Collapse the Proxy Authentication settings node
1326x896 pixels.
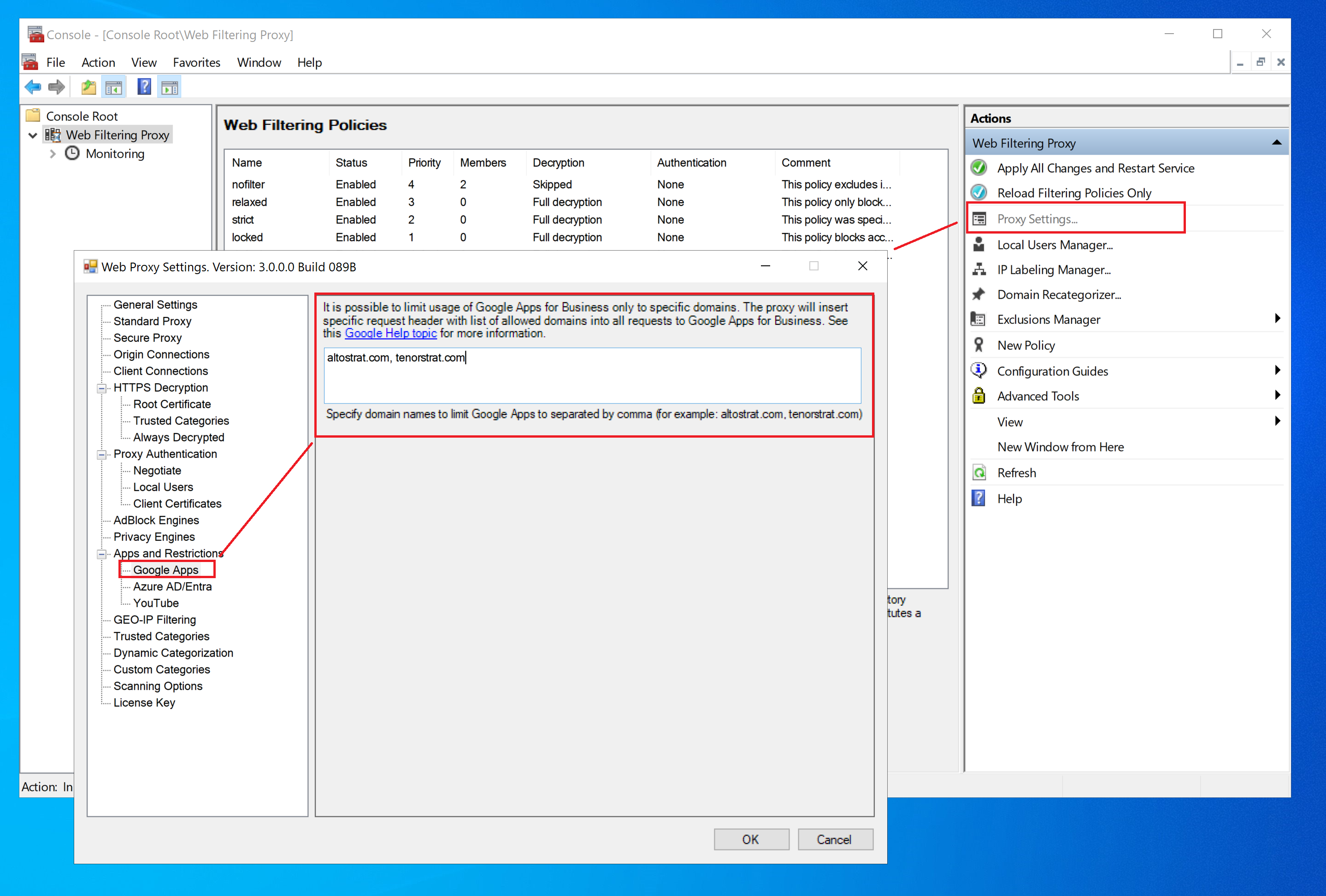pyautogui.click(x=101, y=455)
